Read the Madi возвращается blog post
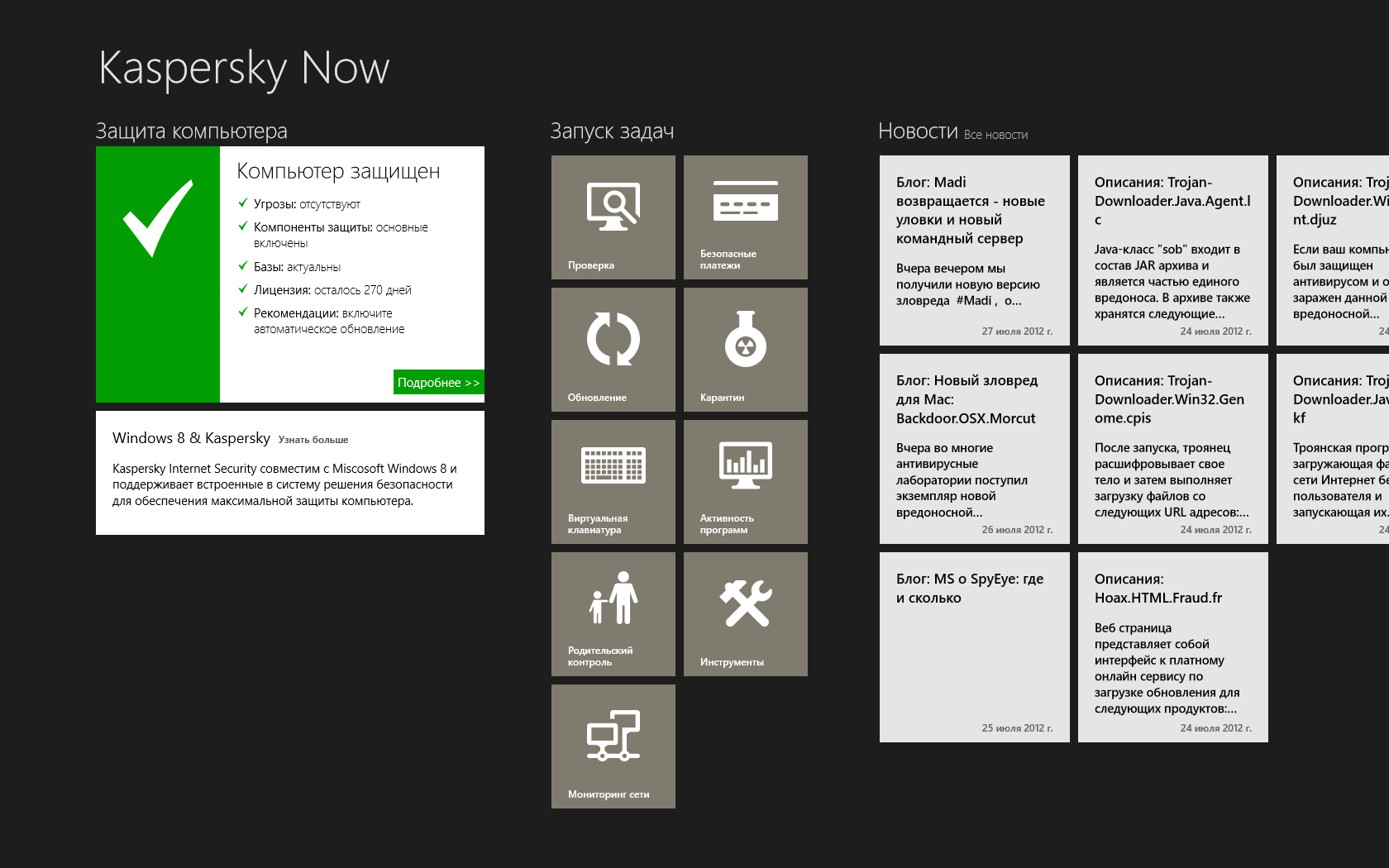 [974, 250]
